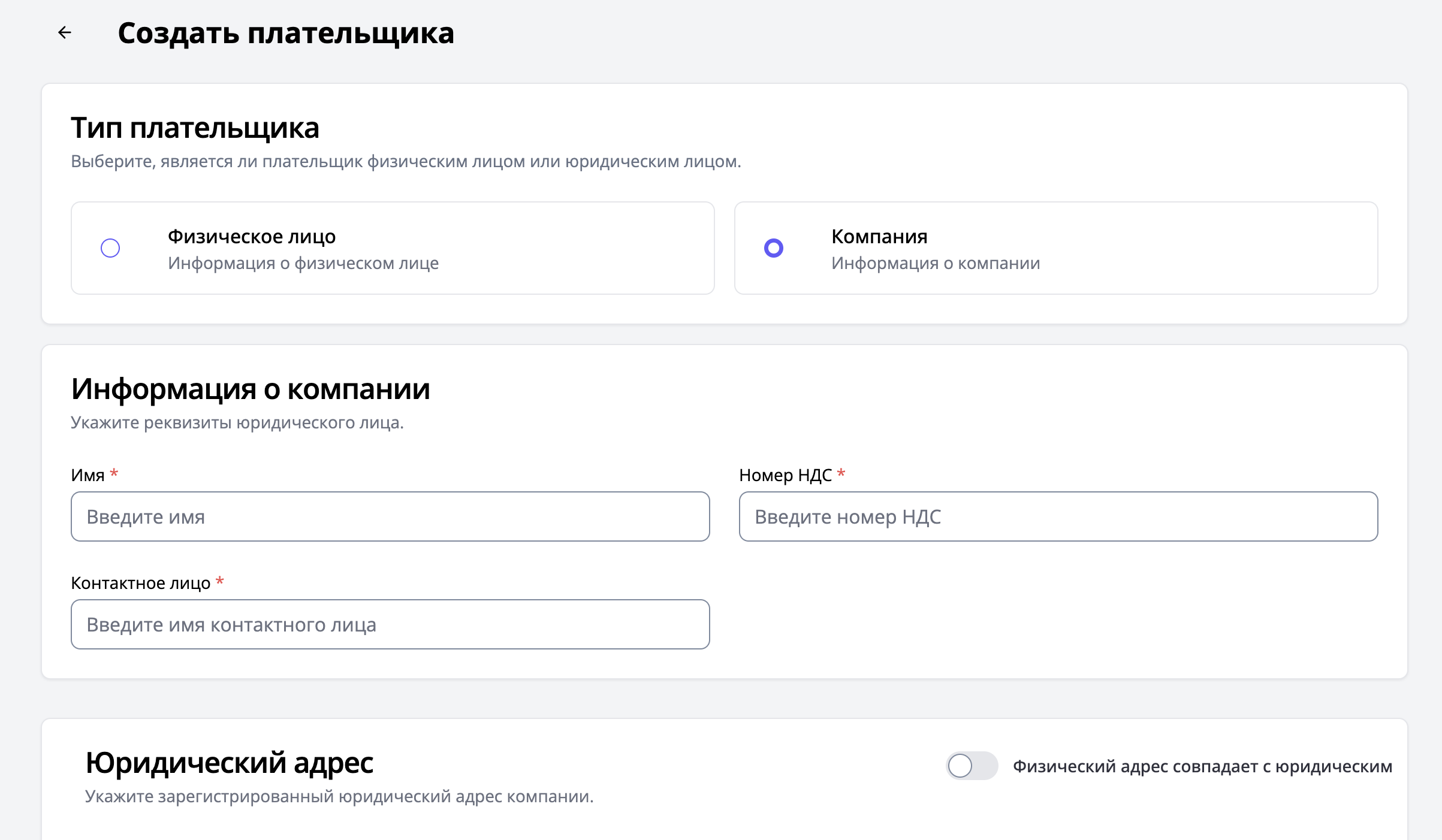Select the Компания radio button
The height and width of the screenshot is (840, 1442).
774,248
